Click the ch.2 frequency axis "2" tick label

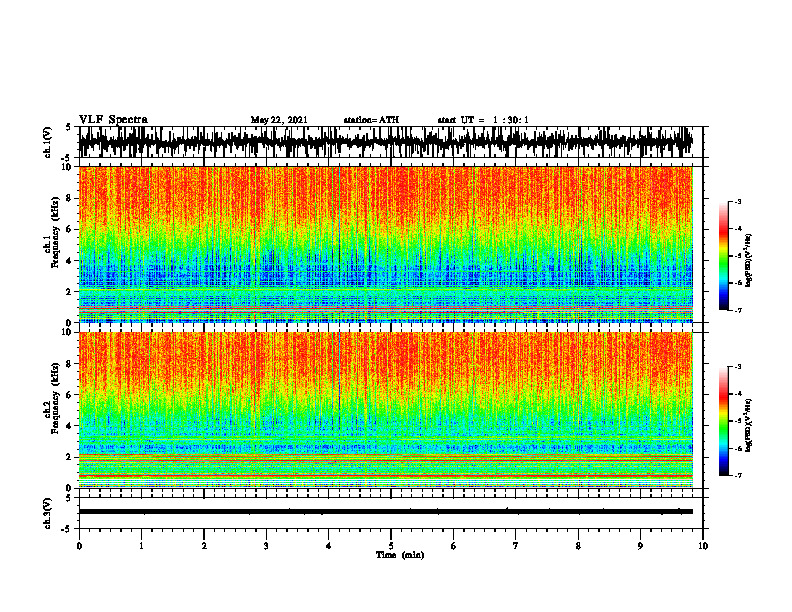click(x=69, y=457)
